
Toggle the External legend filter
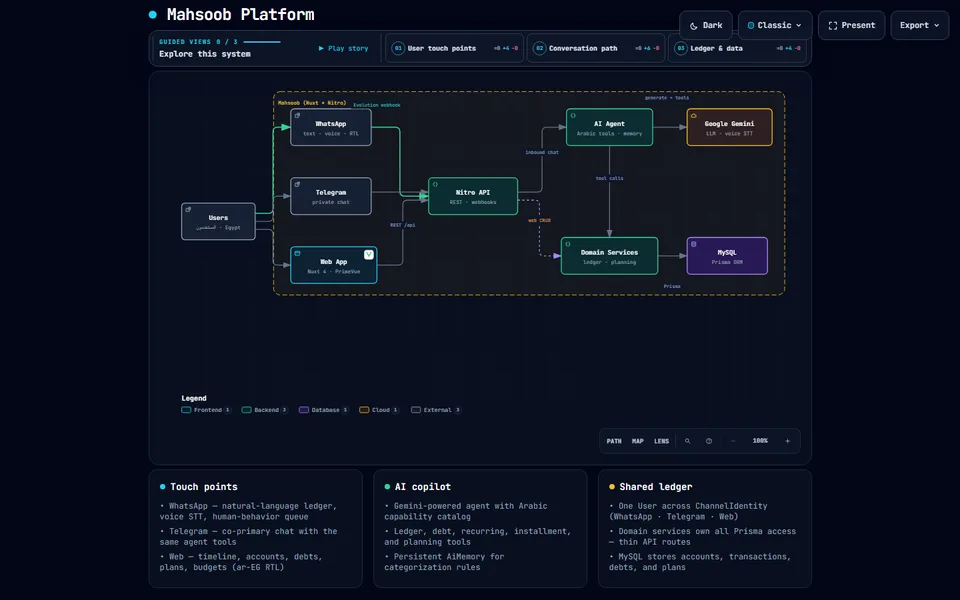[435, 410]
